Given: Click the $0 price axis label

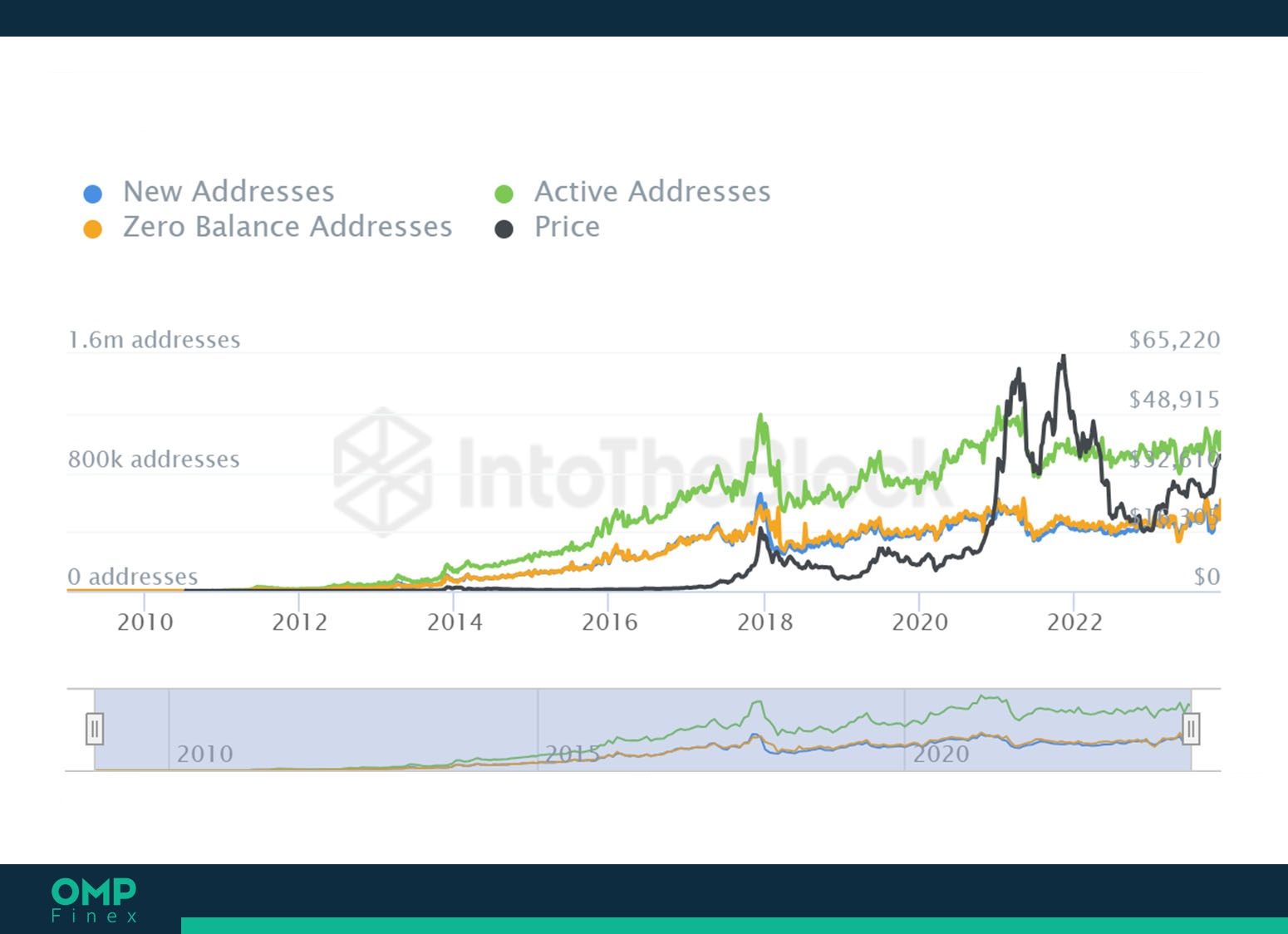Looking at the screenshot, I should point(1207,576).
